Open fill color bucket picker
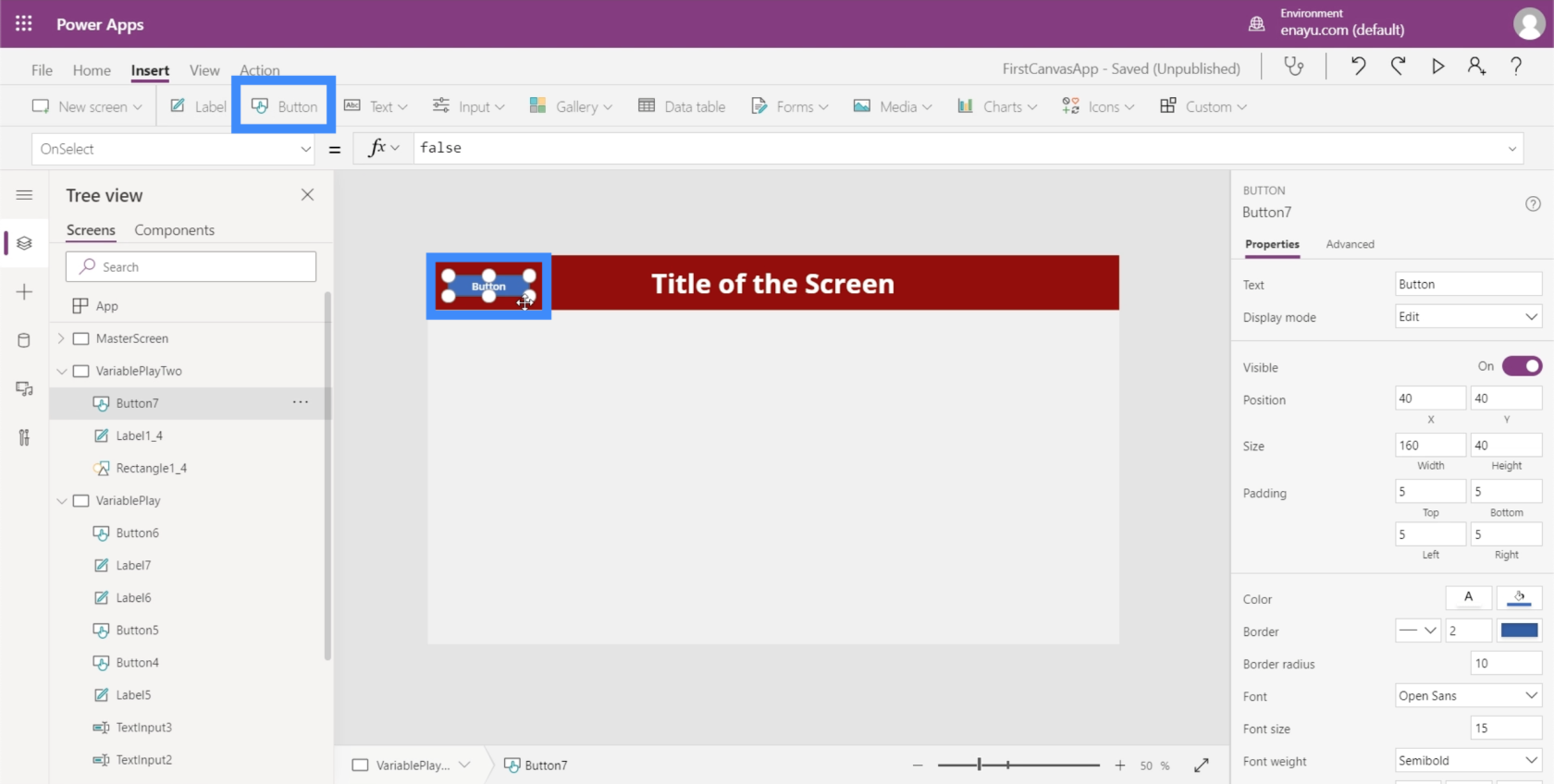Viewport: 1554px width, 784px height. coord(1519,598)
